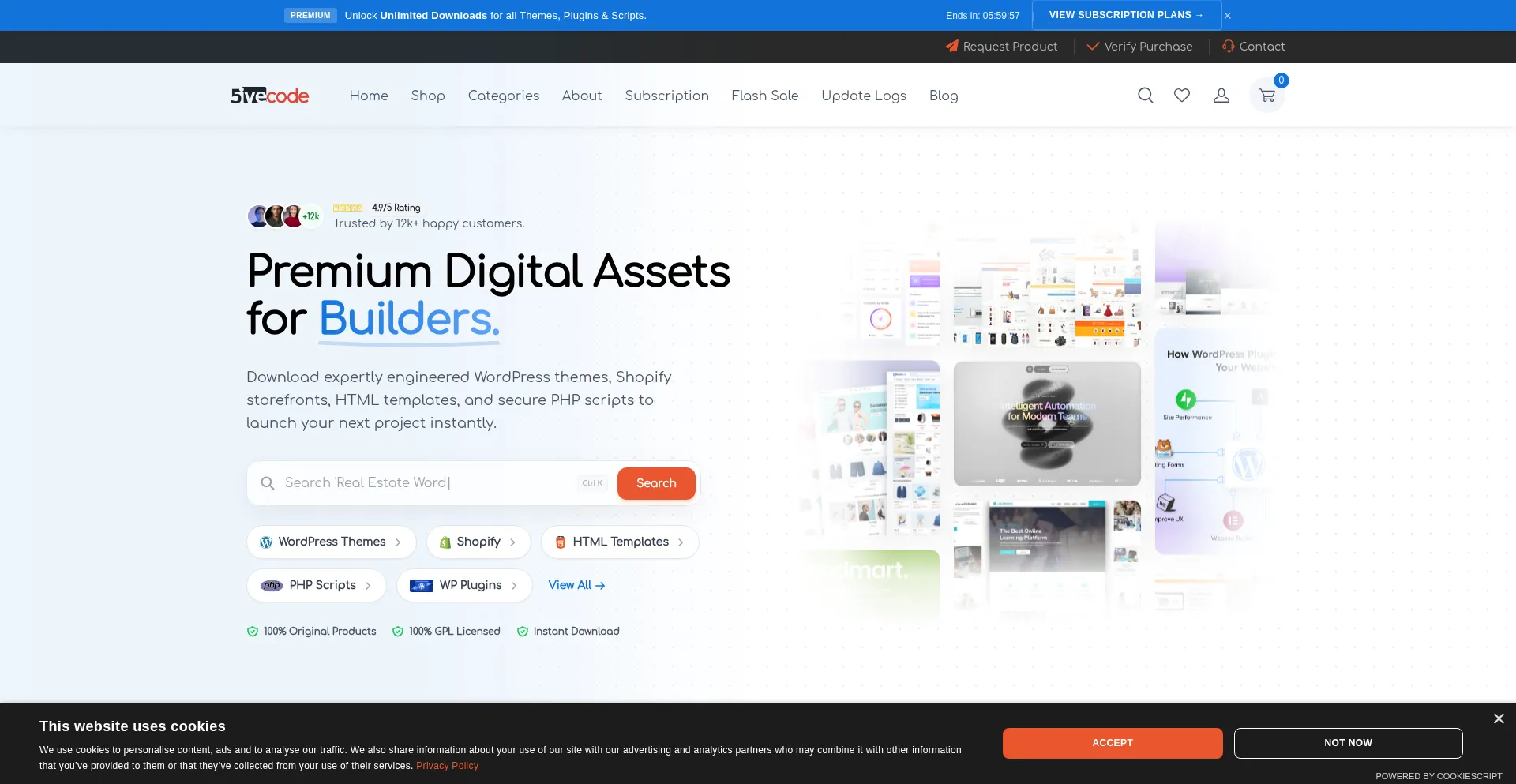Click the WP Plugins badge icon
Viewport: 1516px width, 784px height.
[422, 586]
